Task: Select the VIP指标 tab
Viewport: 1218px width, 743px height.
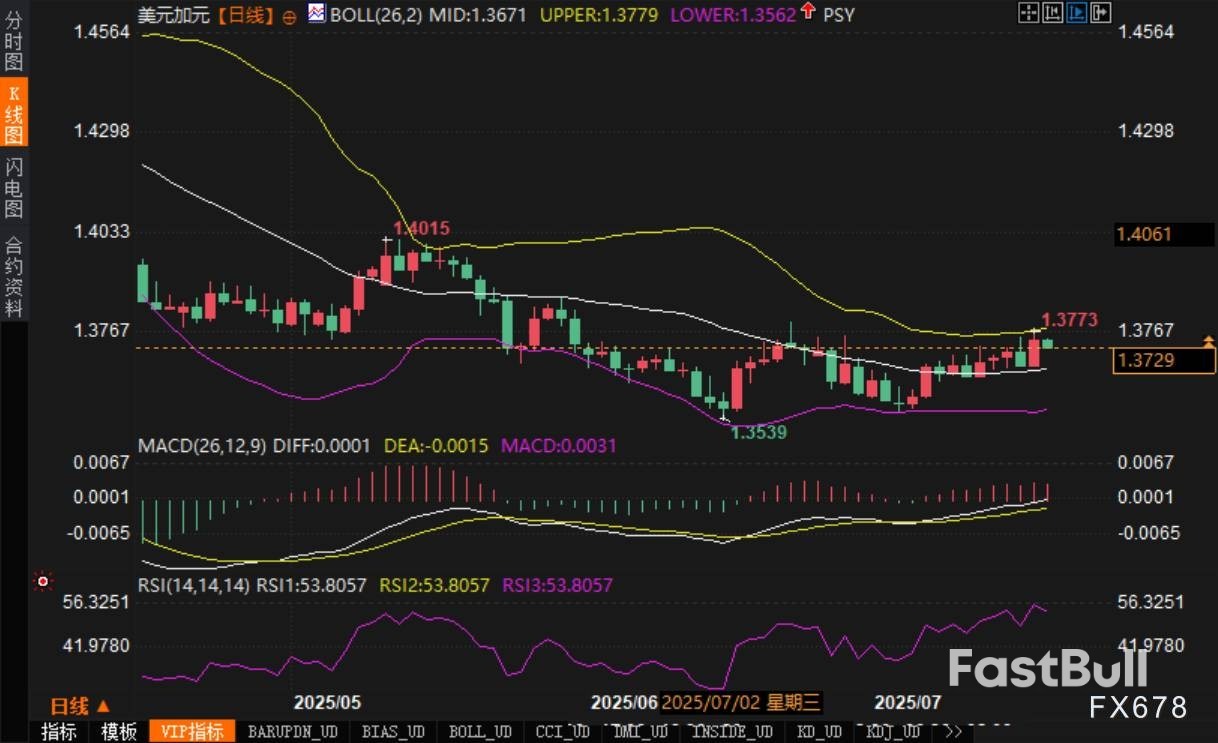Action: 193,732
